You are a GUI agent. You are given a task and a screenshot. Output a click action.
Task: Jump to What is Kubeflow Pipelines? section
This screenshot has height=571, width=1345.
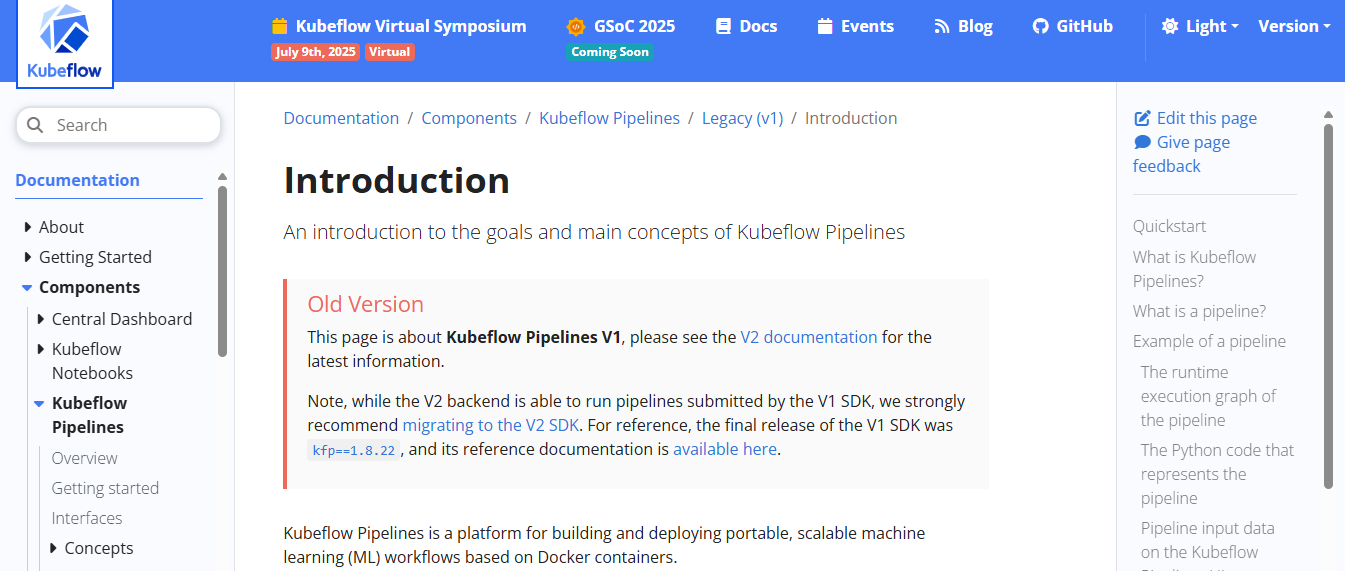(1194, 269)
